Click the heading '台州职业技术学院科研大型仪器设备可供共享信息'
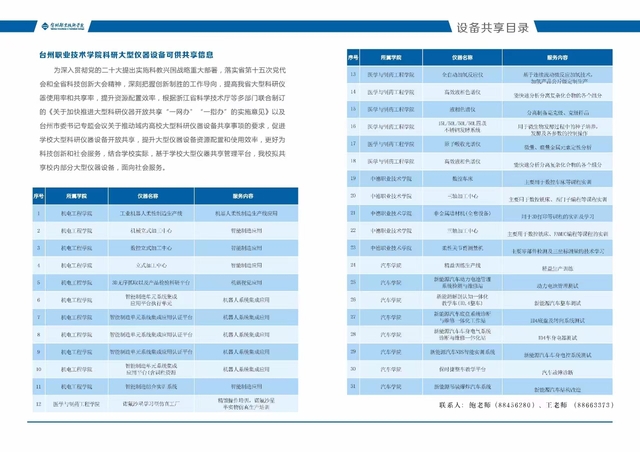Image resolution: width=640 pixels, height=452 pixels. coord(126,55)
